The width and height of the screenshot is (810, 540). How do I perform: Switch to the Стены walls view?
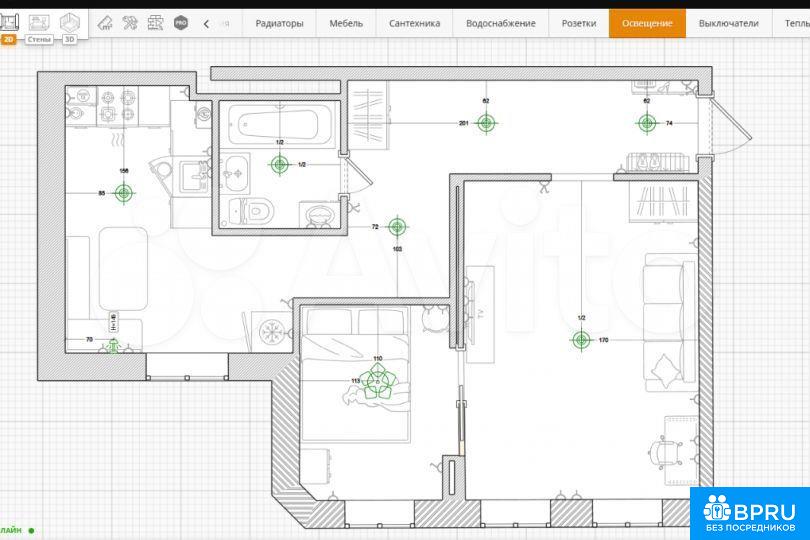click(40, 22)
